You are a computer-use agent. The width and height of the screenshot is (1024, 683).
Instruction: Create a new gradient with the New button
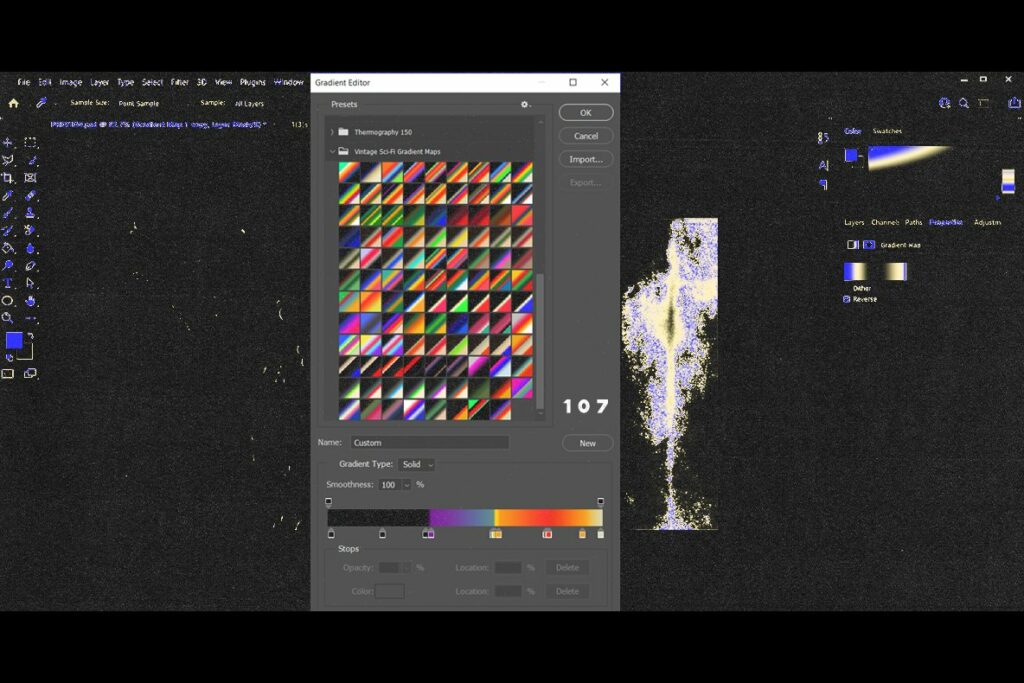tap(587, 443)
